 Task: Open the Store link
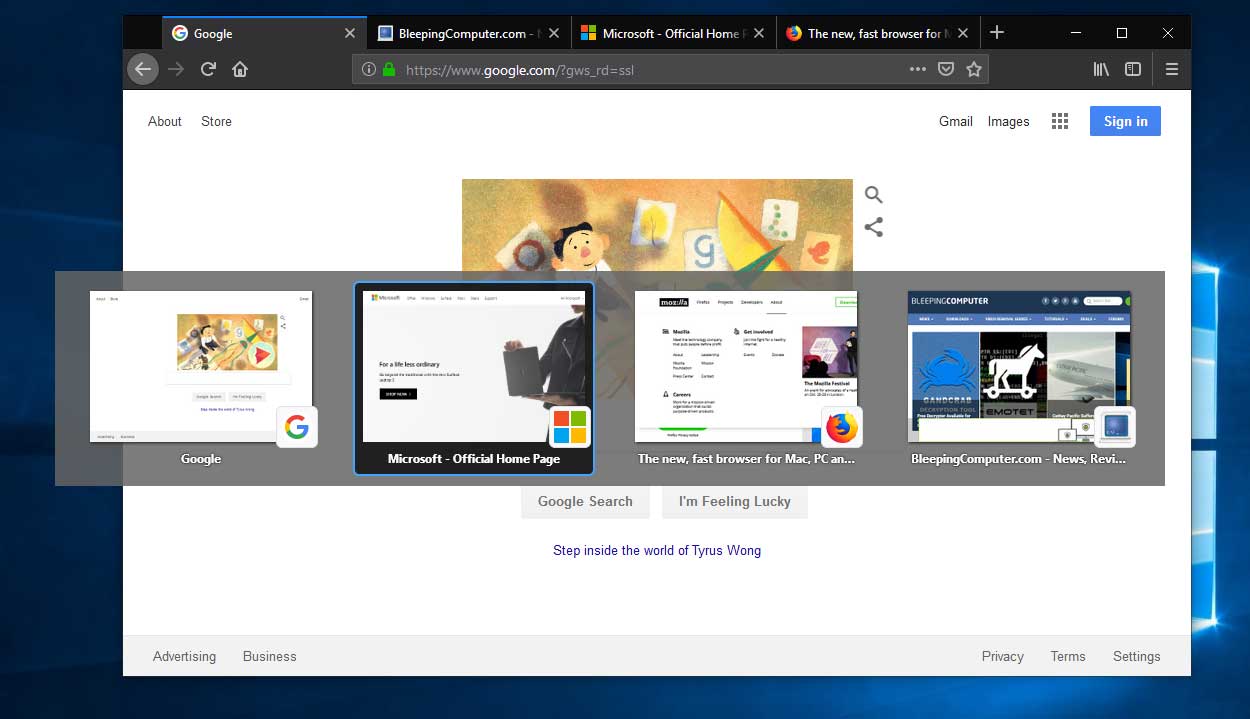click(216, 121)
